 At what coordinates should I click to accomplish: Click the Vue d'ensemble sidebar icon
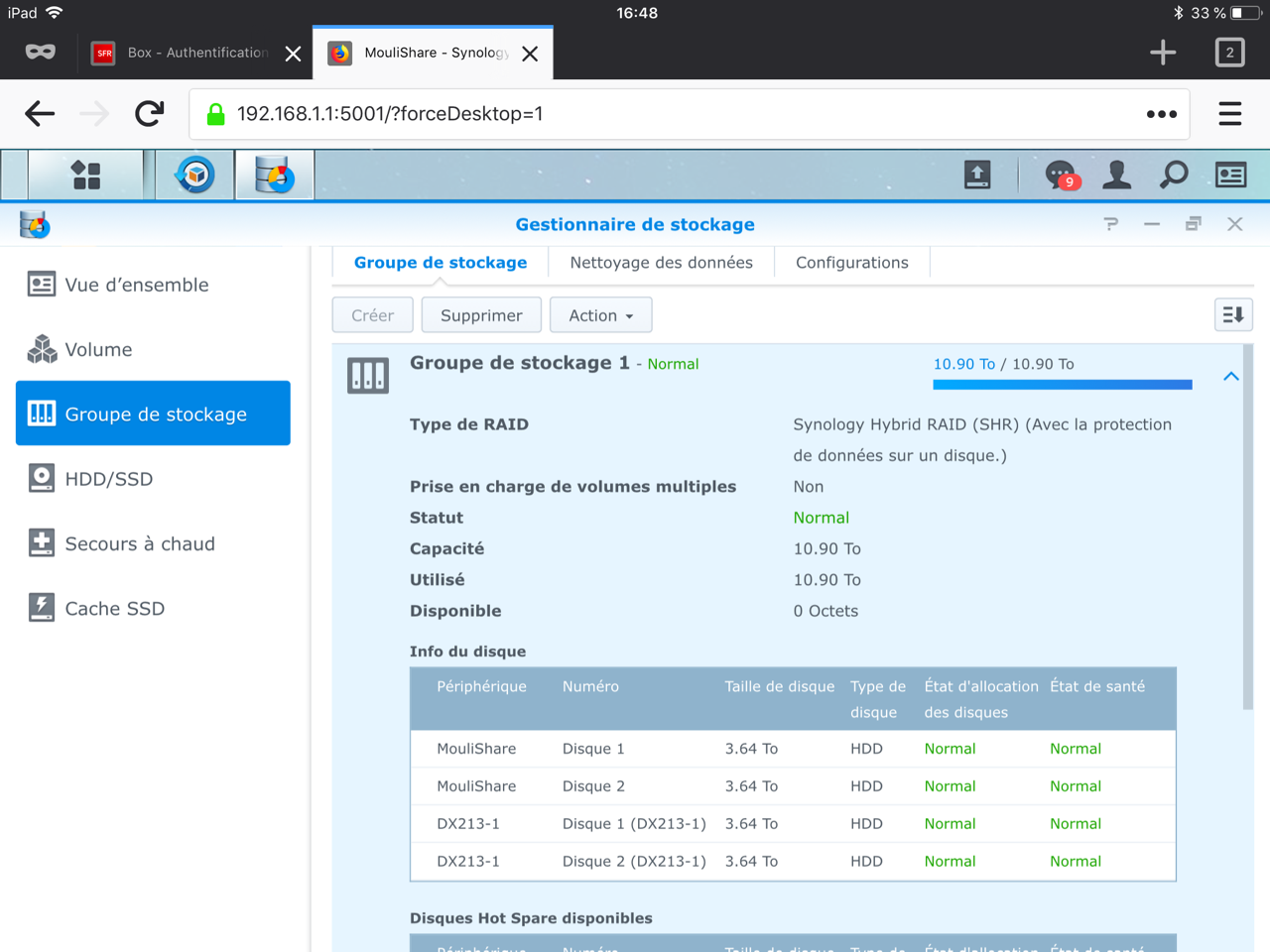click(42, 285)
